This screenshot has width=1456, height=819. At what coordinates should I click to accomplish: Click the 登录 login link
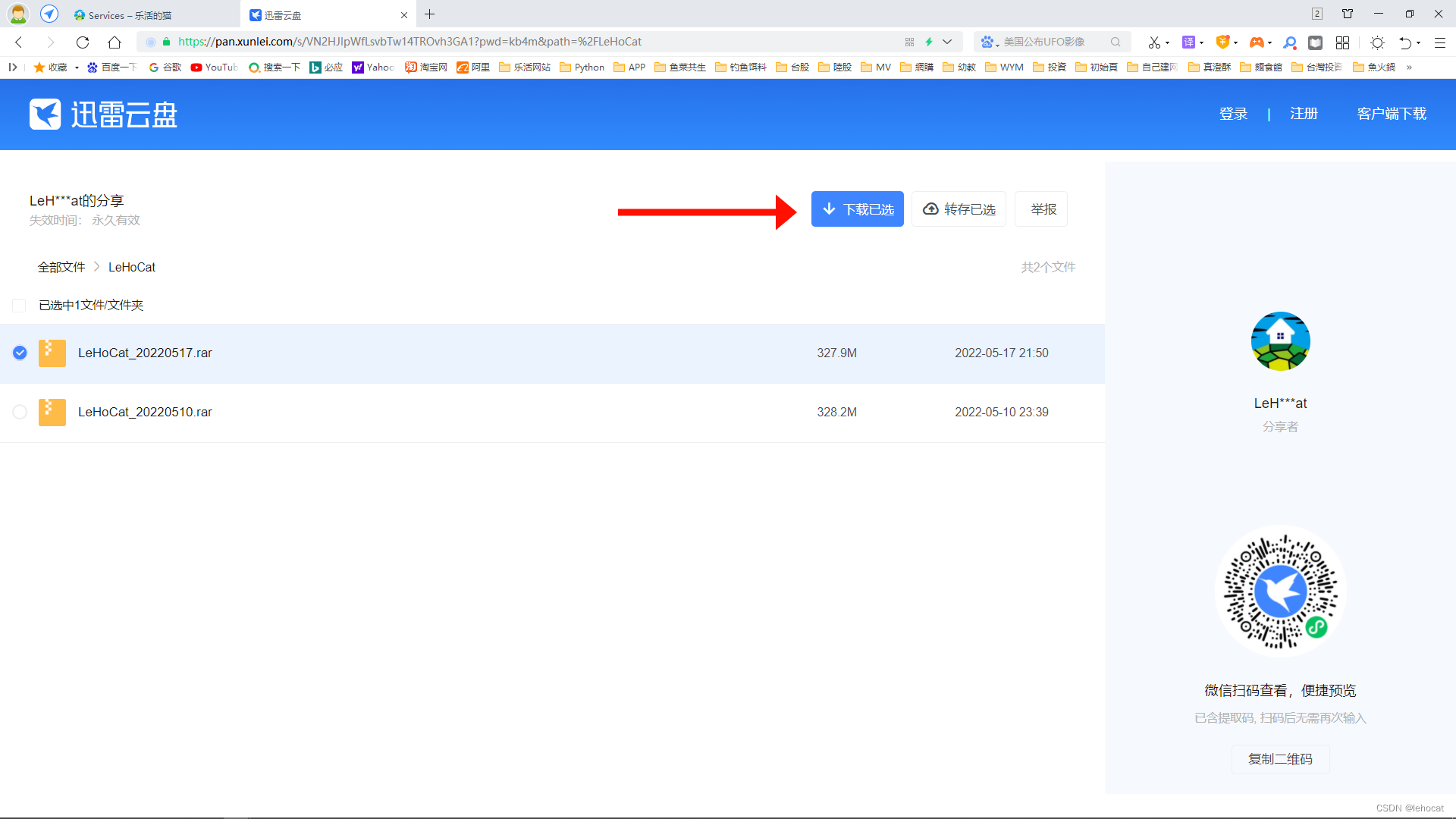(1233, 114)
